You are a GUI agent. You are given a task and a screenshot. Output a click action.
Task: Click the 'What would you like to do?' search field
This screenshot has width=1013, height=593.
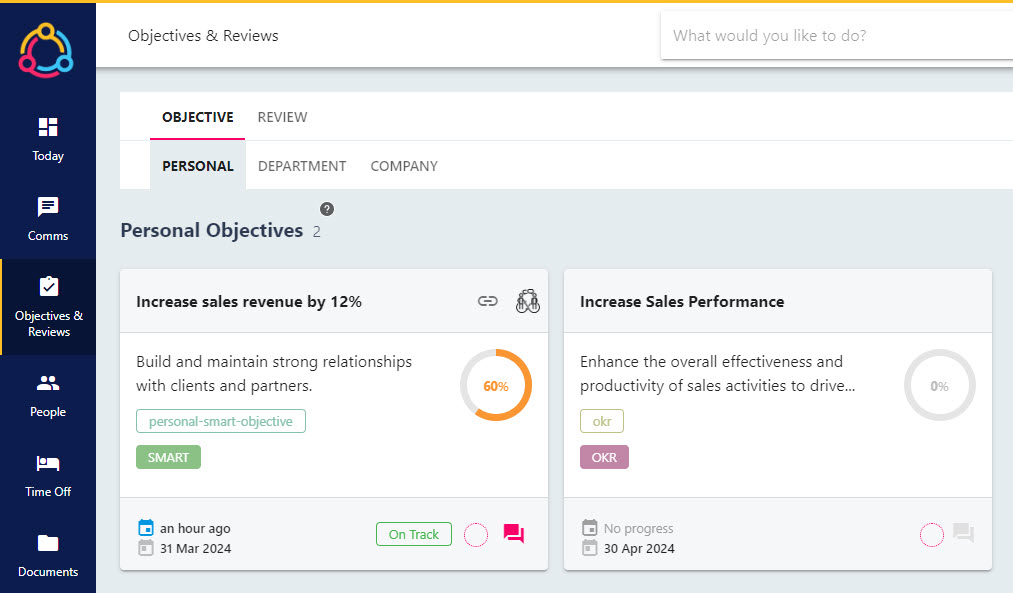pyautogui.click(x=837, y=36)
